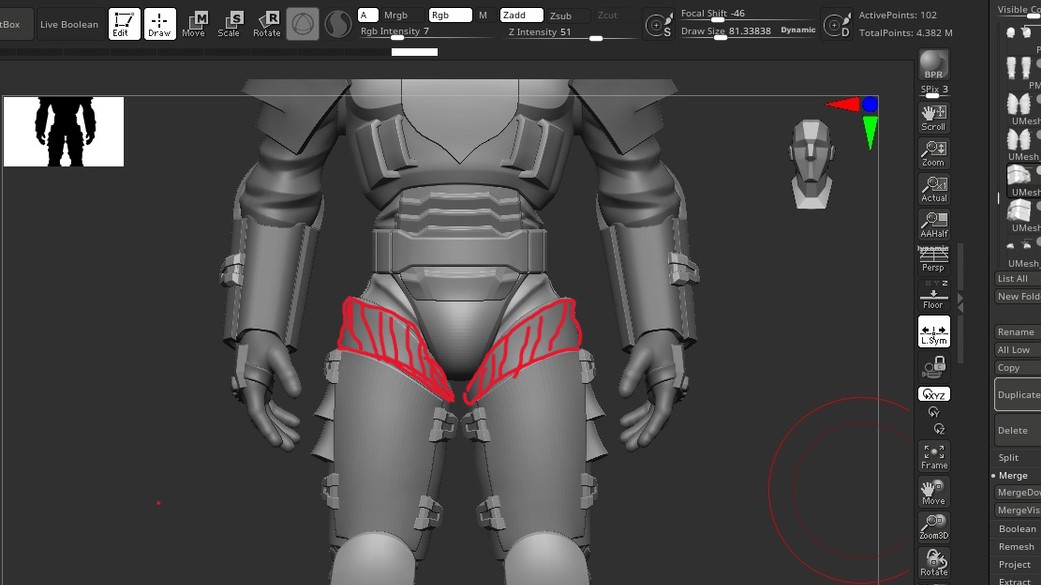Click the MergeVisible button
This screenshot has height=585, width=1041.
(x=1018, y=511)
